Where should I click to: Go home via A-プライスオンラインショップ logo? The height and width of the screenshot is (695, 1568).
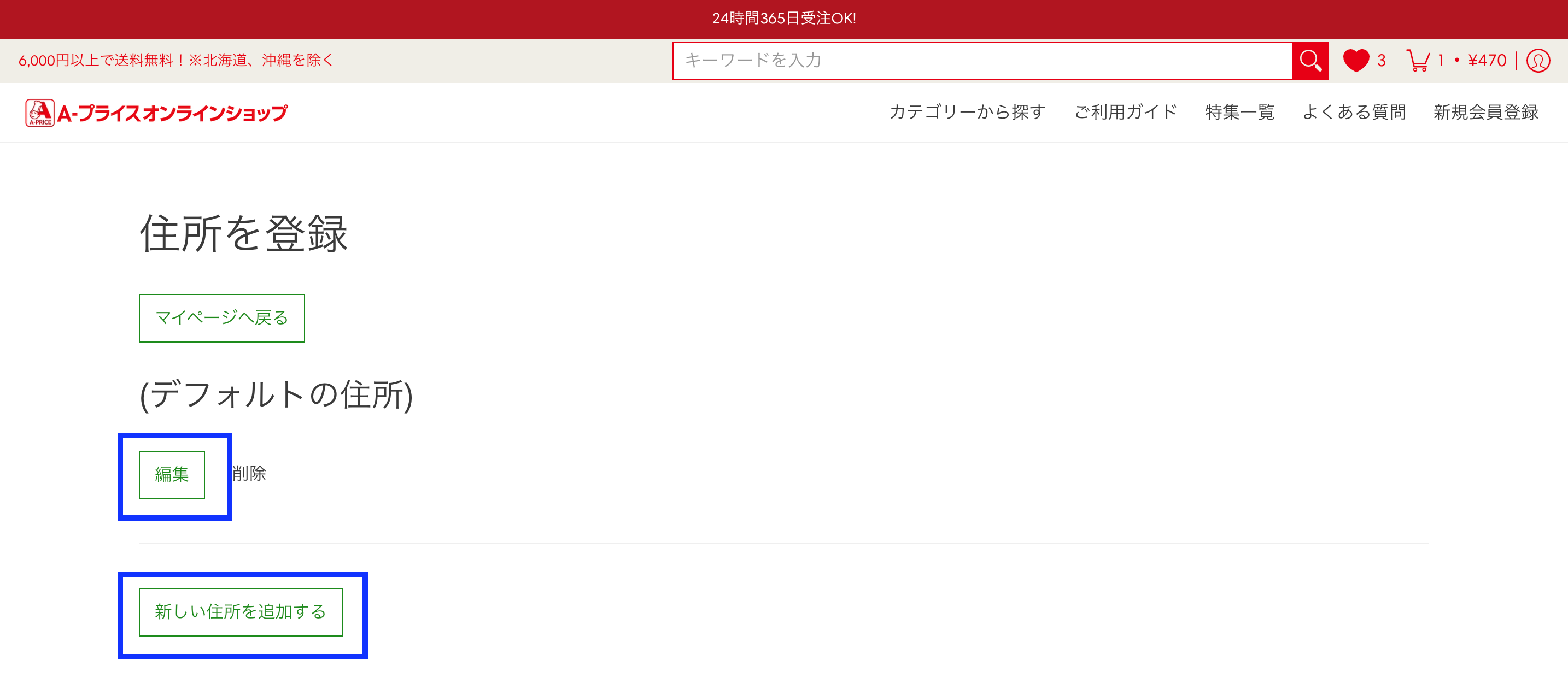156,113
